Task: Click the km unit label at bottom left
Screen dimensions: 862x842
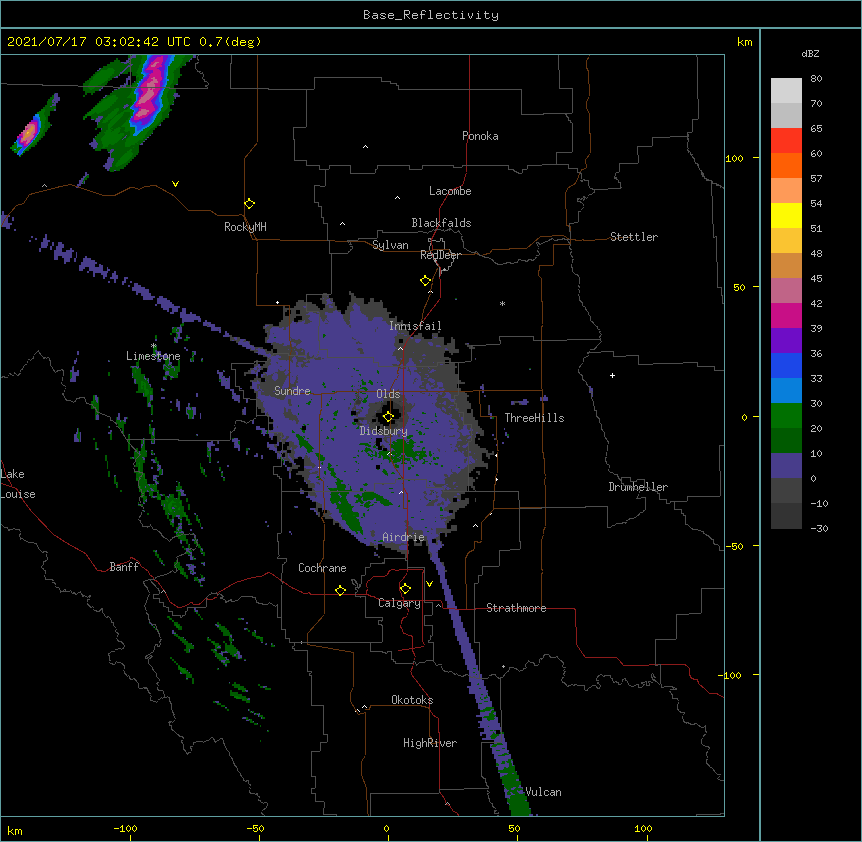Action: [x=15, y=830]
